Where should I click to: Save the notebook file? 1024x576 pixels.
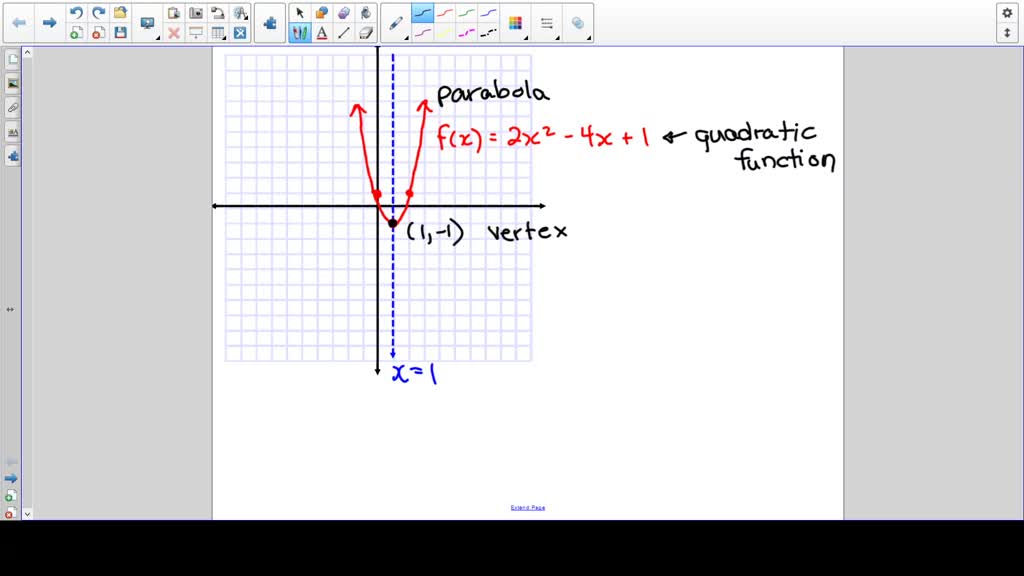[x=119, y=31]
